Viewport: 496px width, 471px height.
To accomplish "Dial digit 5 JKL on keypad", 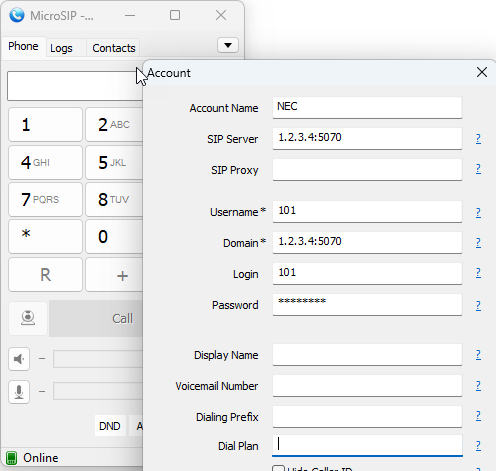I will [x=114, y=162].
